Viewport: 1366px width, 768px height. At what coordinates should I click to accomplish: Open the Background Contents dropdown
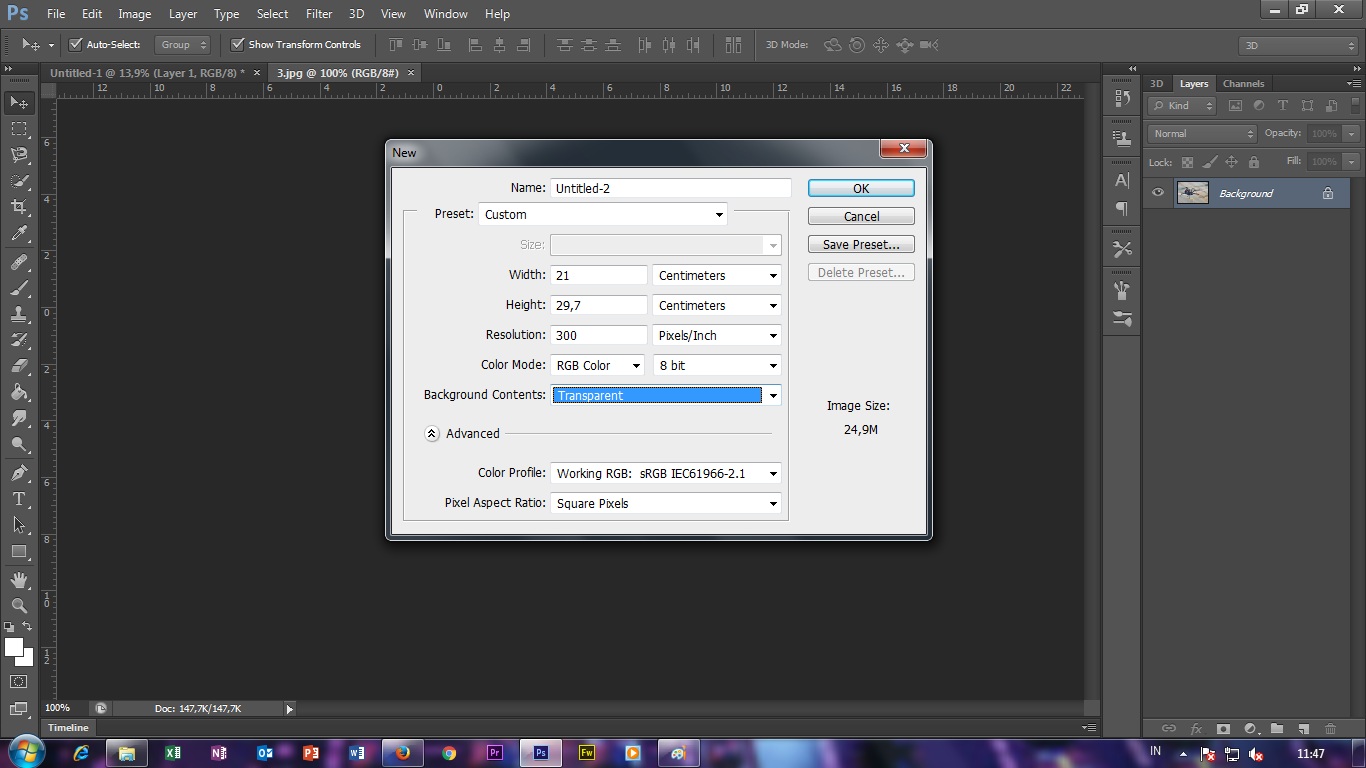(666, 395)
